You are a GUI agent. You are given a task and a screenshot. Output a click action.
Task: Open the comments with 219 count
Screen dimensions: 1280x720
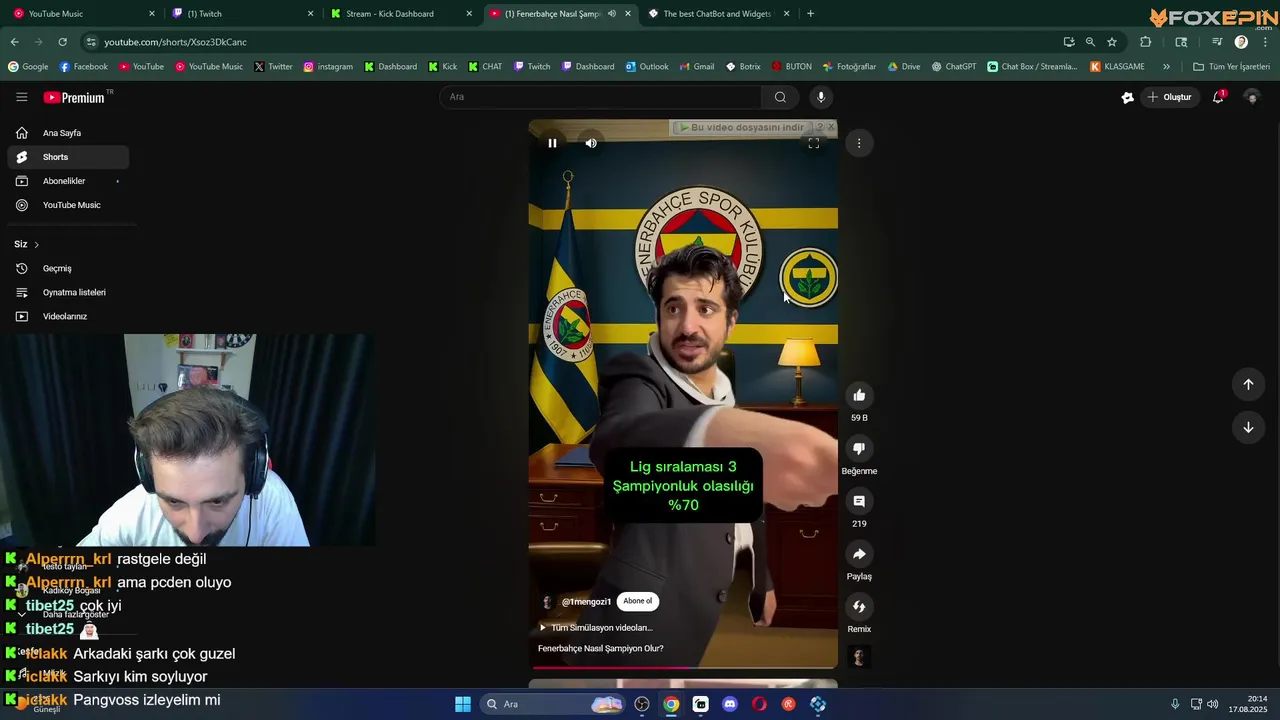click(x=859, y=501)
